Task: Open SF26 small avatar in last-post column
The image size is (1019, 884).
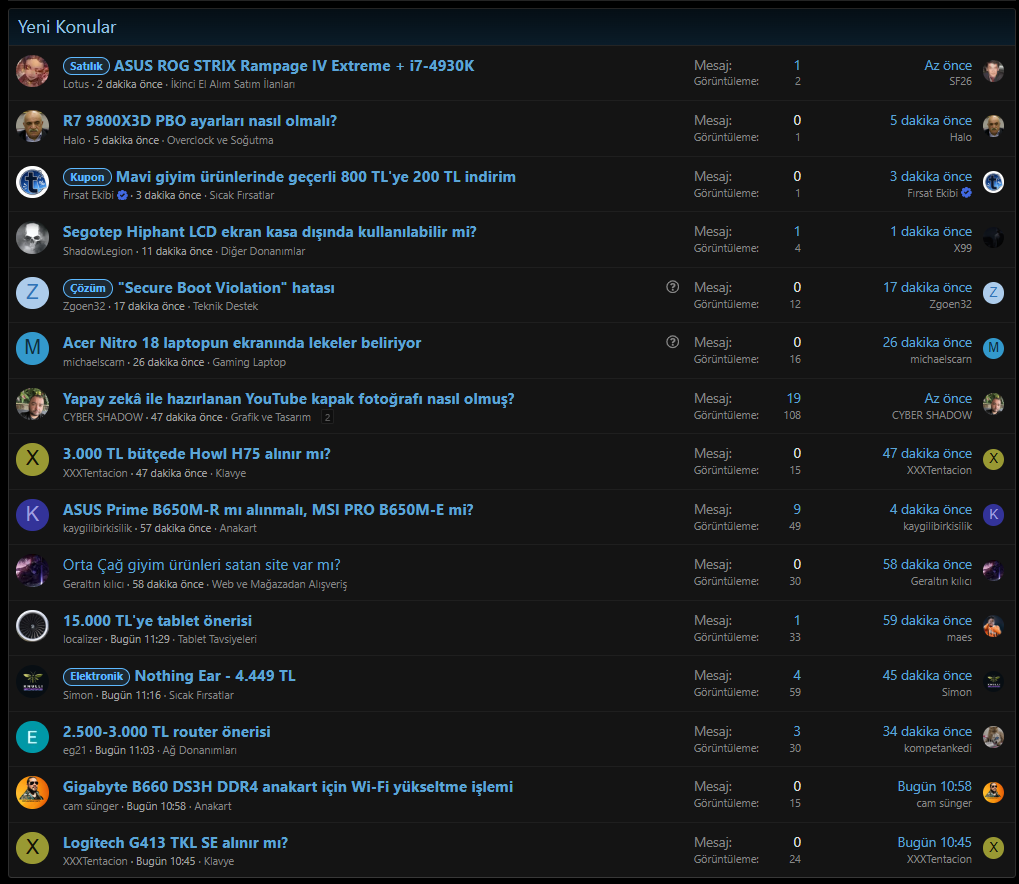Action: (x=993, y=72)
